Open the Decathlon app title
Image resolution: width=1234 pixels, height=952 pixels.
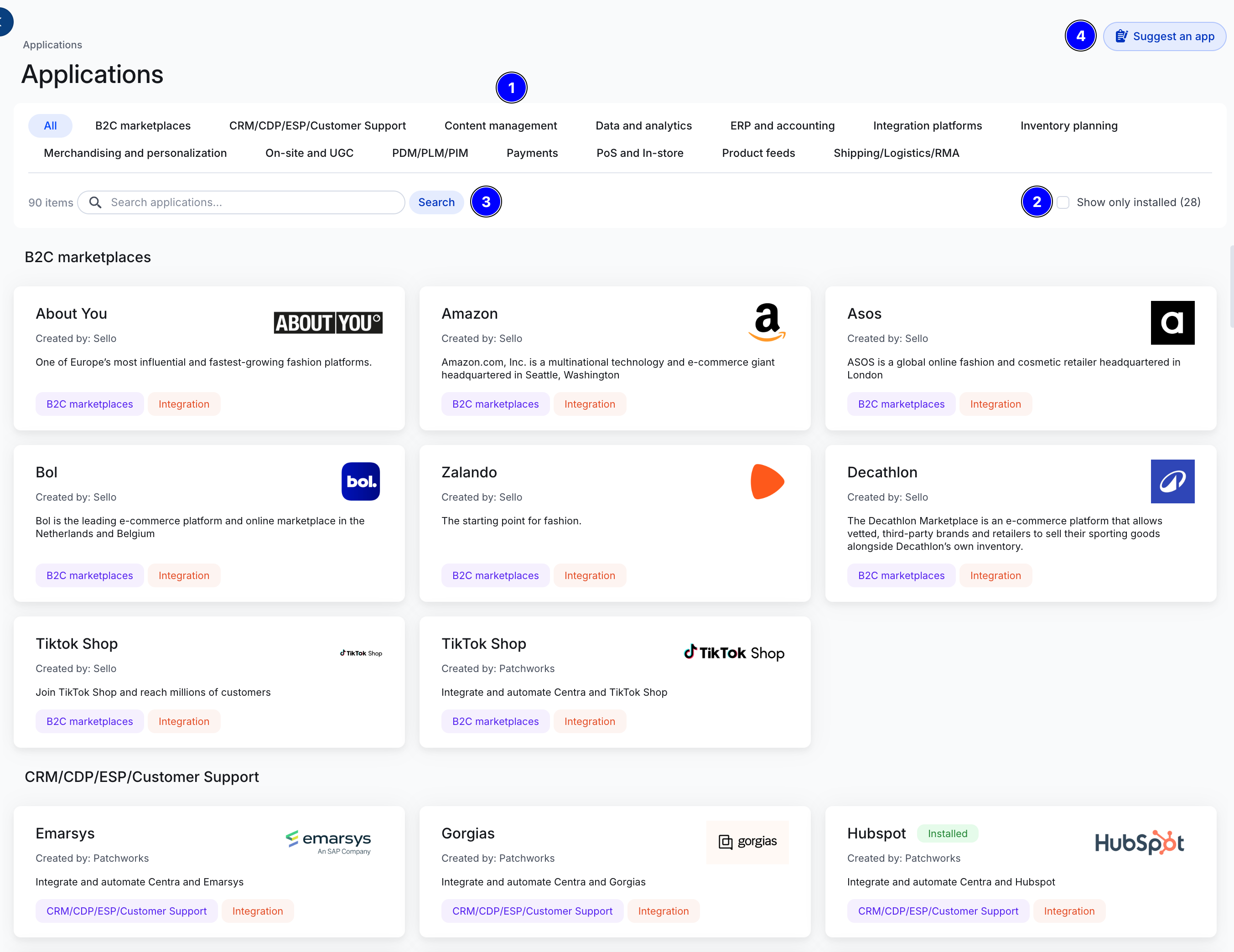pos(882,472)
